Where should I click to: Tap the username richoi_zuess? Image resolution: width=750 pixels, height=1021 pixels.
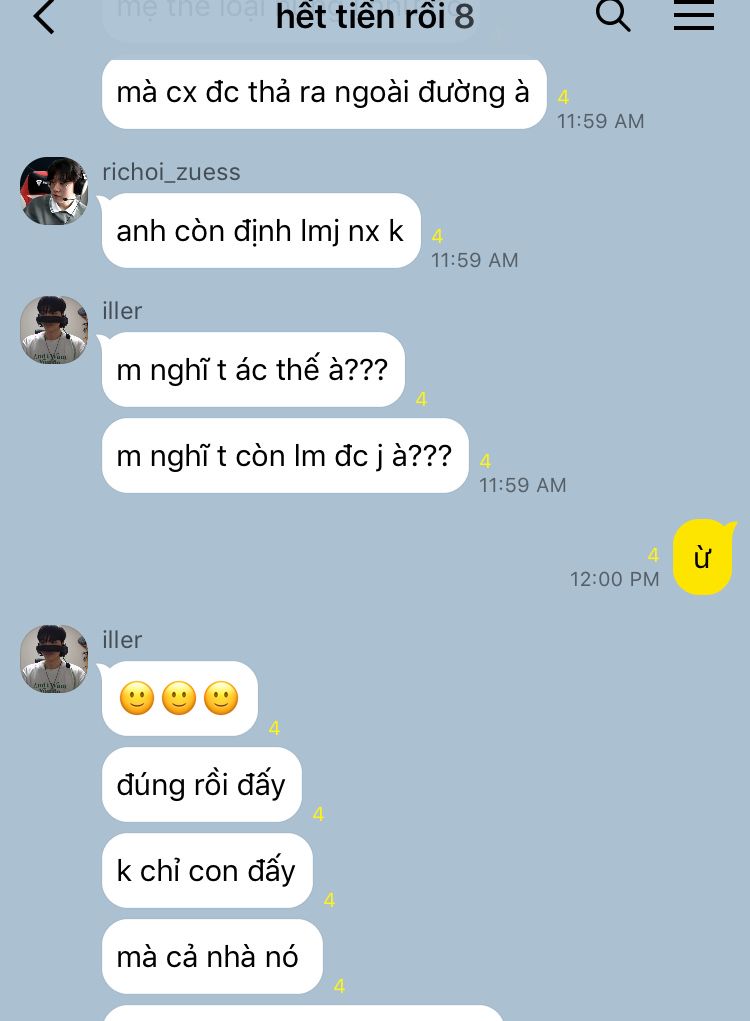(171, 172)
